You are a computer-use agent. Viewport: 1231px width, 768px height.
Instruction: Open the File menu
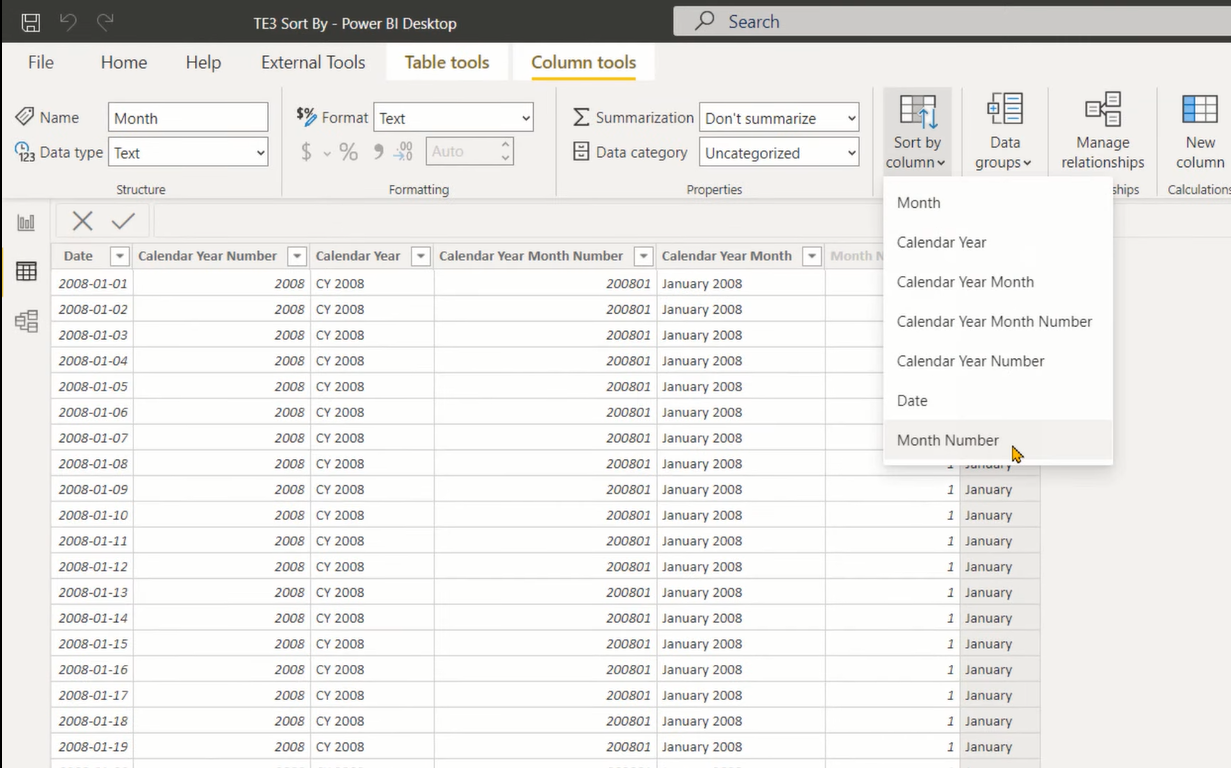click(41, 62)
